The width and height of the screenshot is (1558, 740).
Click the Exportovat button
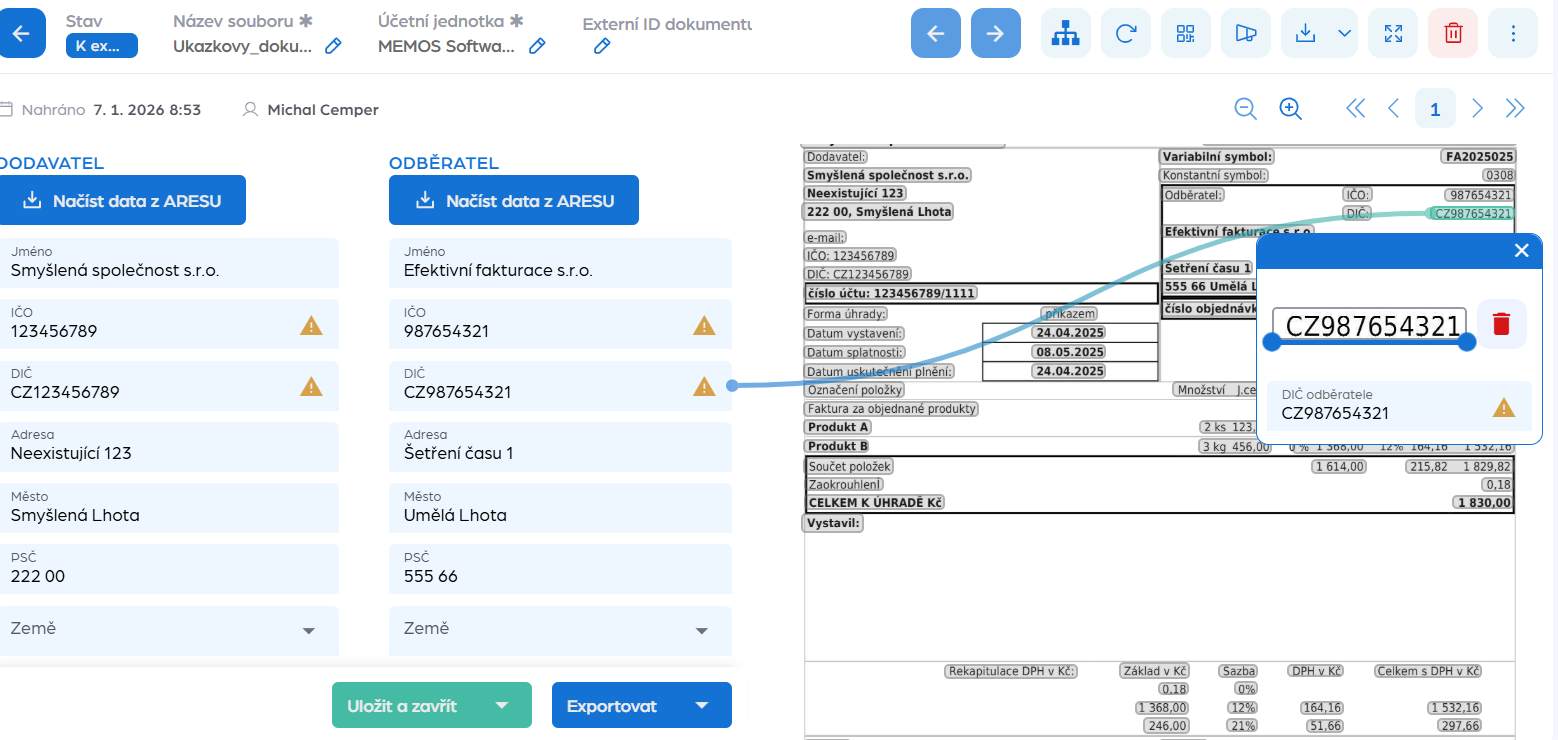point(612,705)
